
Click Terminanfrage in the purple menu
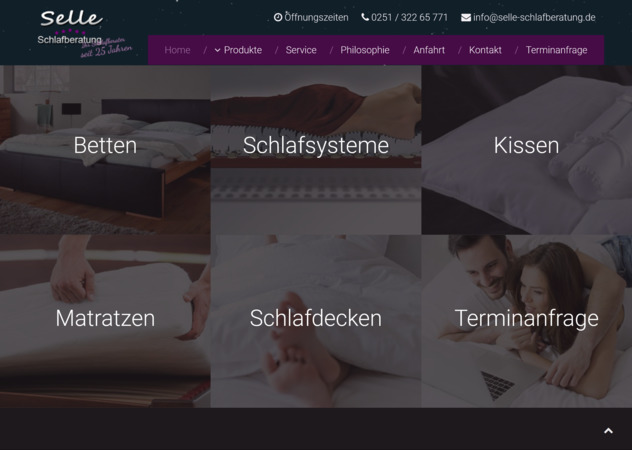coord(556,50)
